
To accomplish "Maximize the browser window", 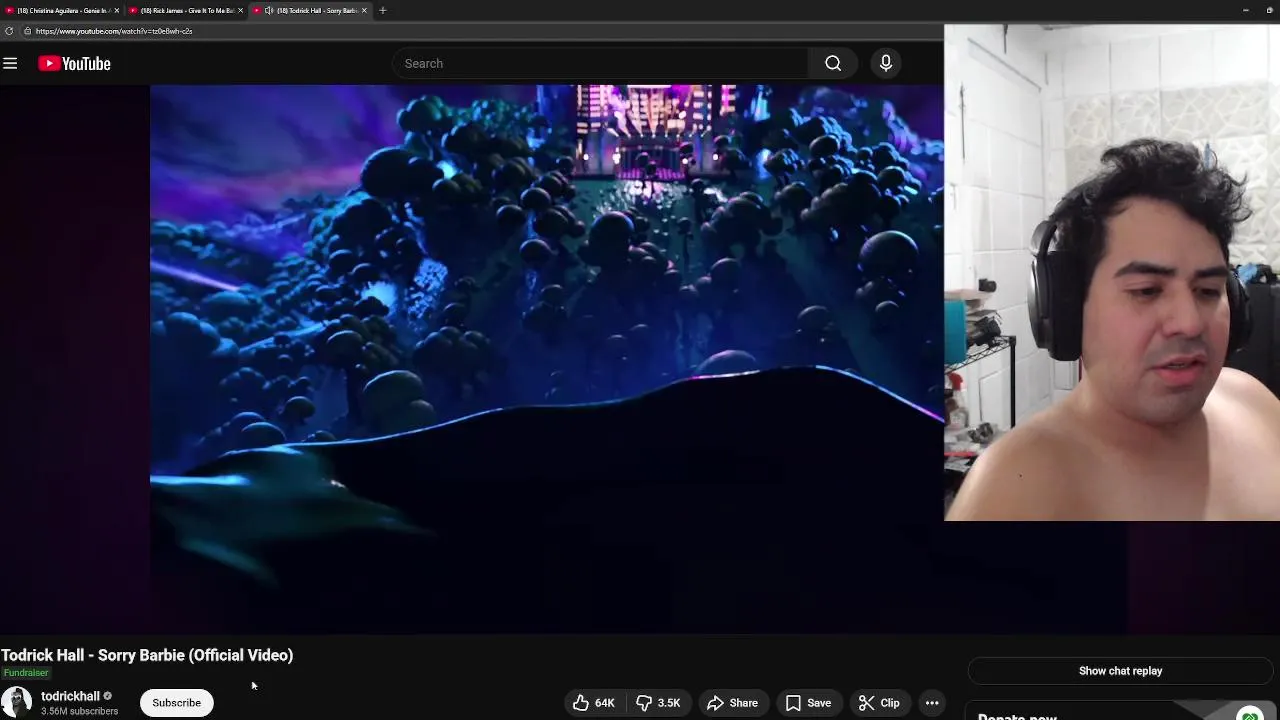I will 1270,10.
